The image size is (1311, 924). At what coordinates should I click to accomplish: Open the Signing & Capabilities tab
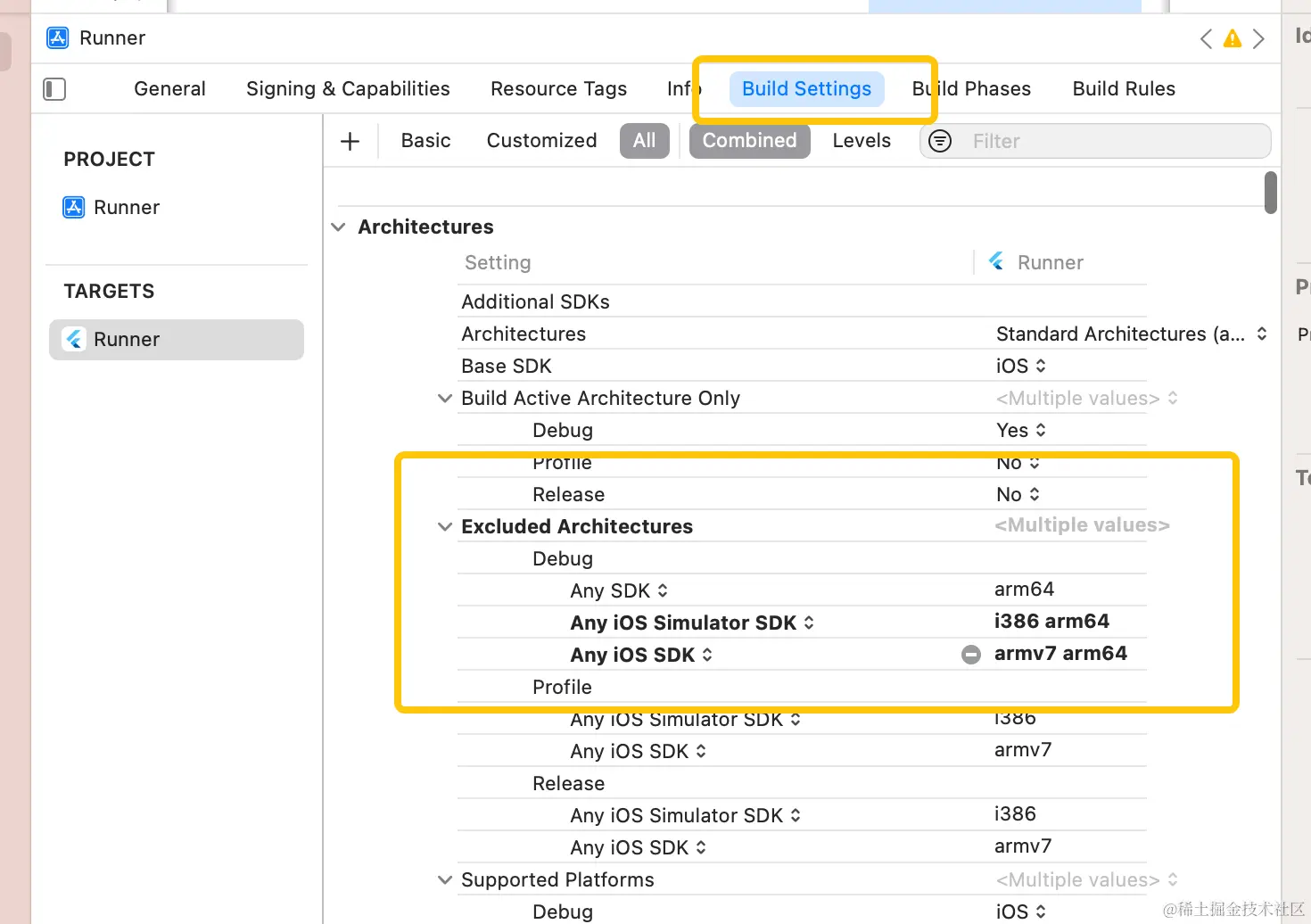(348, 89)
